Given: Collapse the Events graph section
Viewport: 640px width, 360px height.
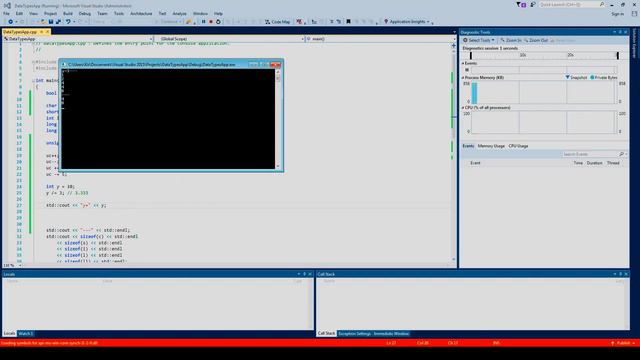Looking at the screenshot, I should [463, 64].
